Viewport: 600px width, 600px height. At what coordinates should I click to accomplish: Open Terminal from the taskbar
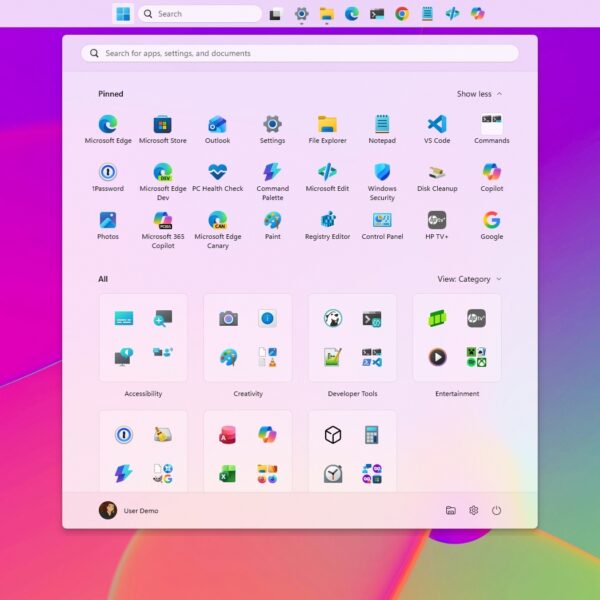pyautogui.click(x=377, y=14)
